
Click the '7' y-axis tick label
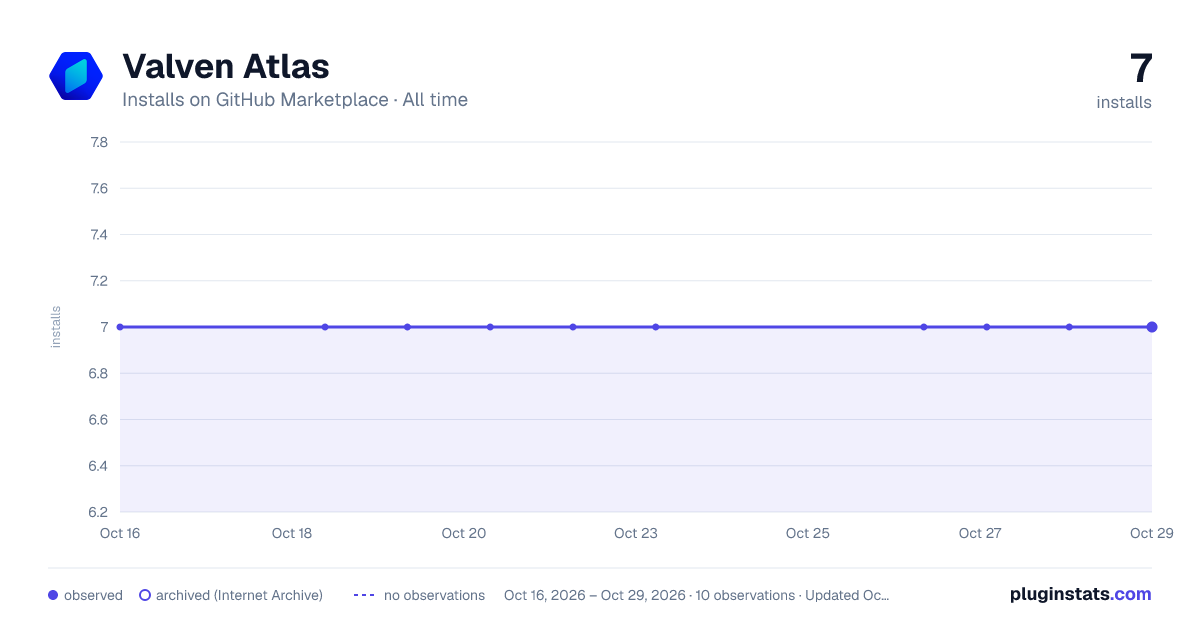104,327
